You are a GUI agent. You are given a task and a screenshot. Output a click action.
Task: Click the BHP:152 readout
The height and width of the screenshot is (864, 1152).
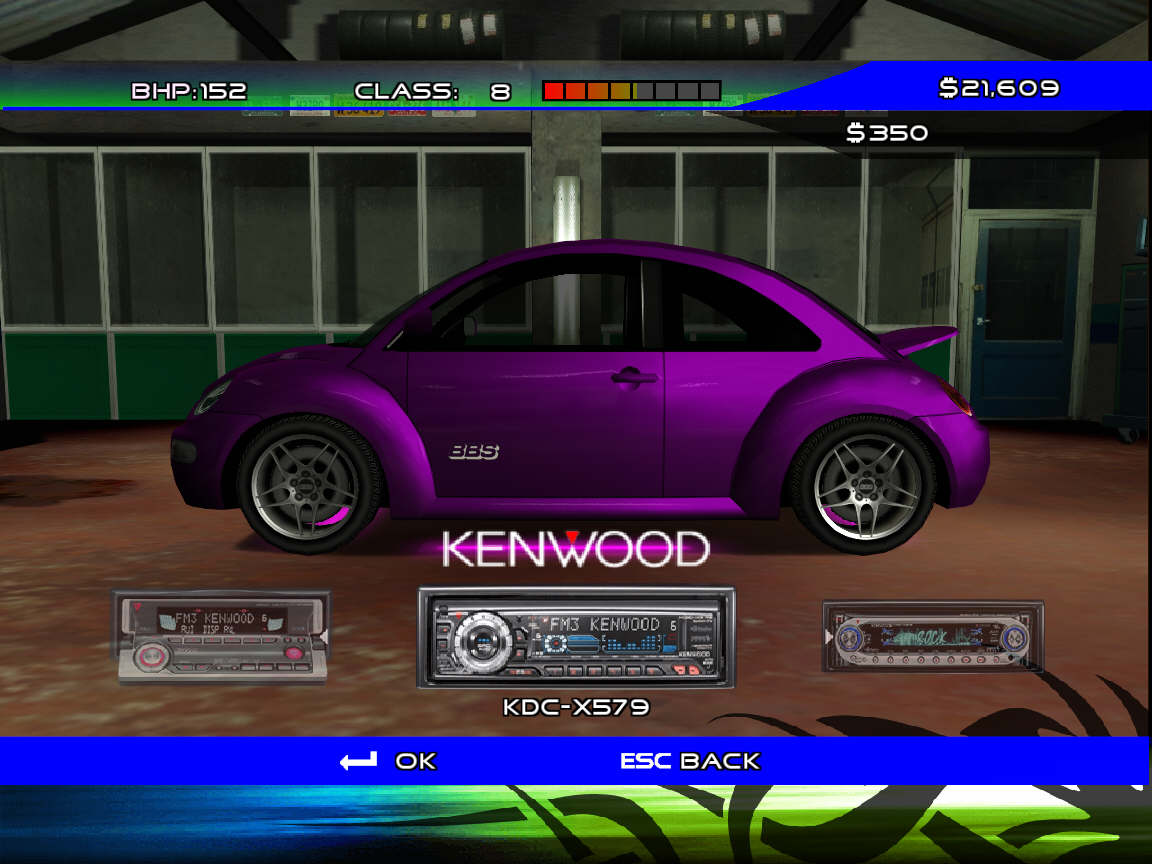[x=189, y=91]
